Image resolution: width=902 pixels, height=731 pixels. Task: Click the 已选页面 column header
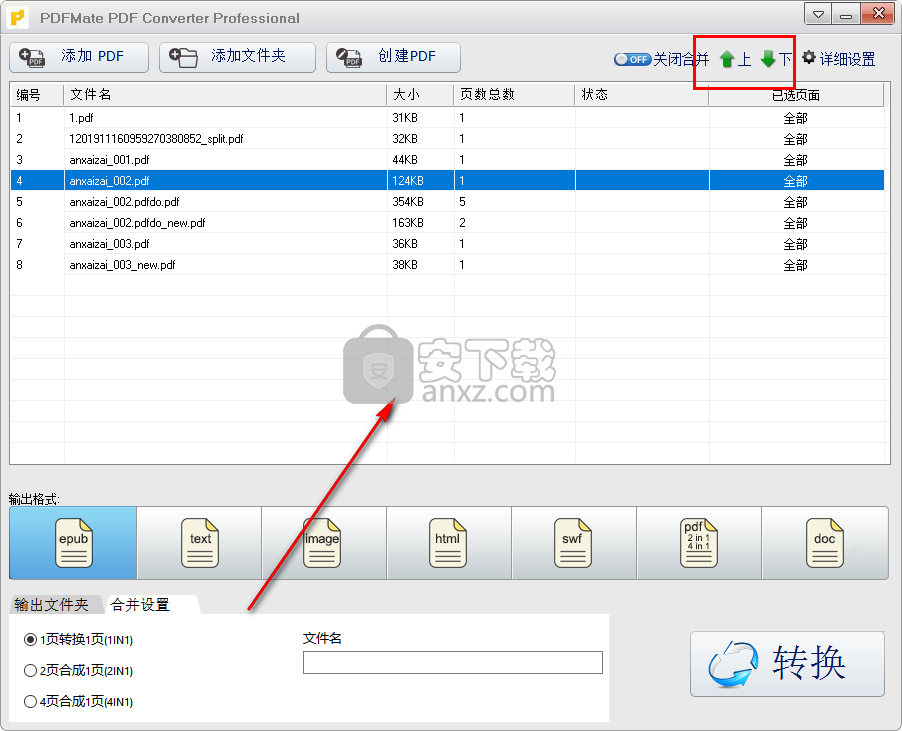click(x=796, y=95)
